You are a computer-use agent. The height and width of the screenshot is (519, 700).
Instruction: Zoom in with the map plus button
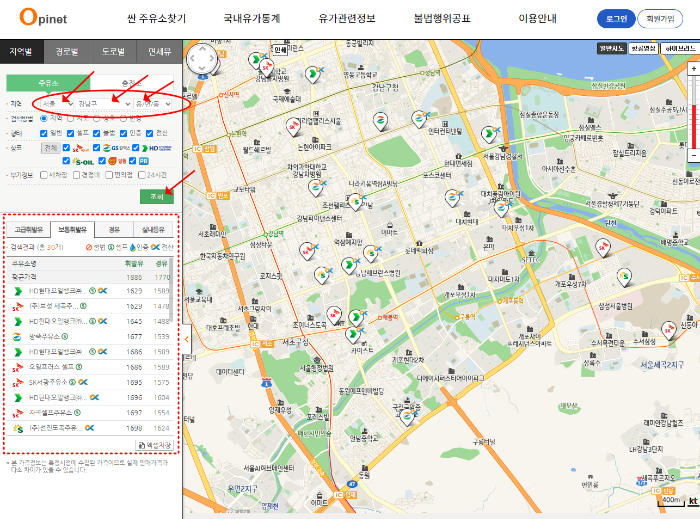point(694,69)
